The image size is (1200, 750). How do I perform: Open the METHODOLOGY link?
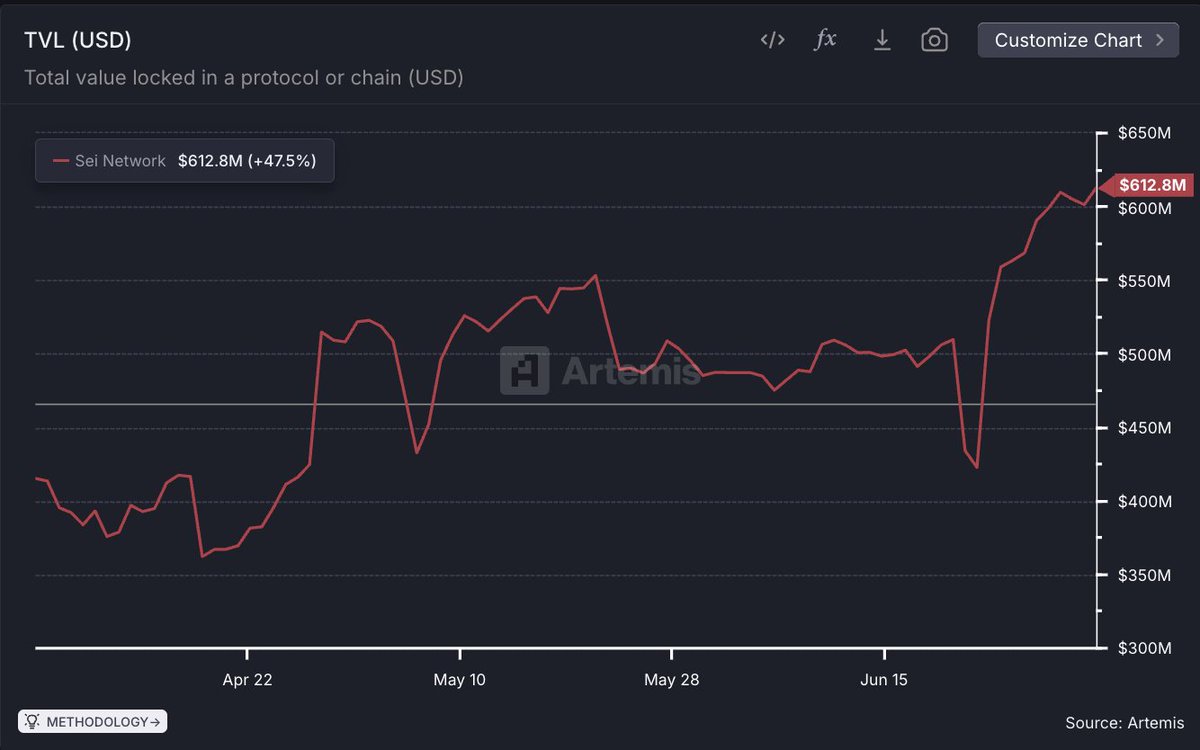[93, 721]
